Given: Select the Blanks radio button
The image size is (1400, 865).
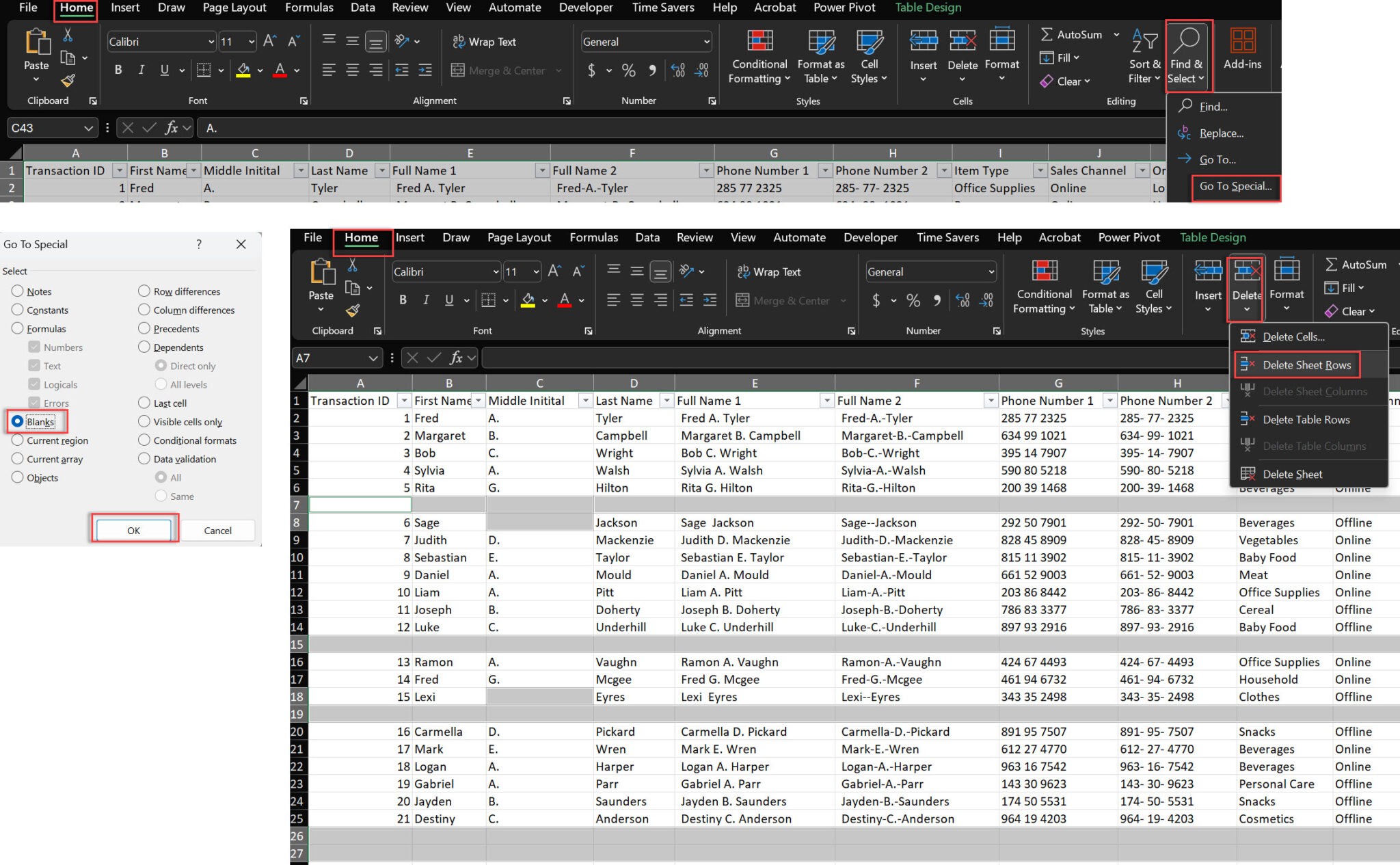Looking at the screenshot, I should [17, 421].
